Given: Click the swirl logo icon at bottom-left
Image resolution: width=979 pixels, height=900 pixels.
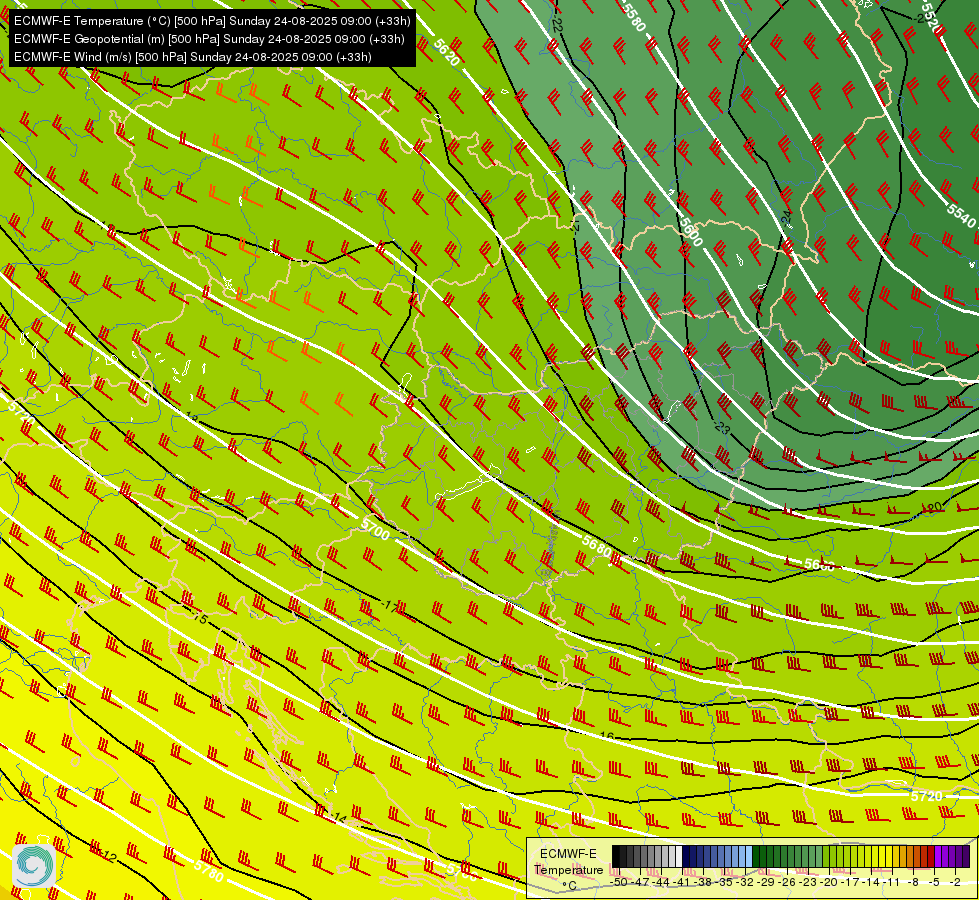Looking at the screenshot, I should [x=34, y=866].
